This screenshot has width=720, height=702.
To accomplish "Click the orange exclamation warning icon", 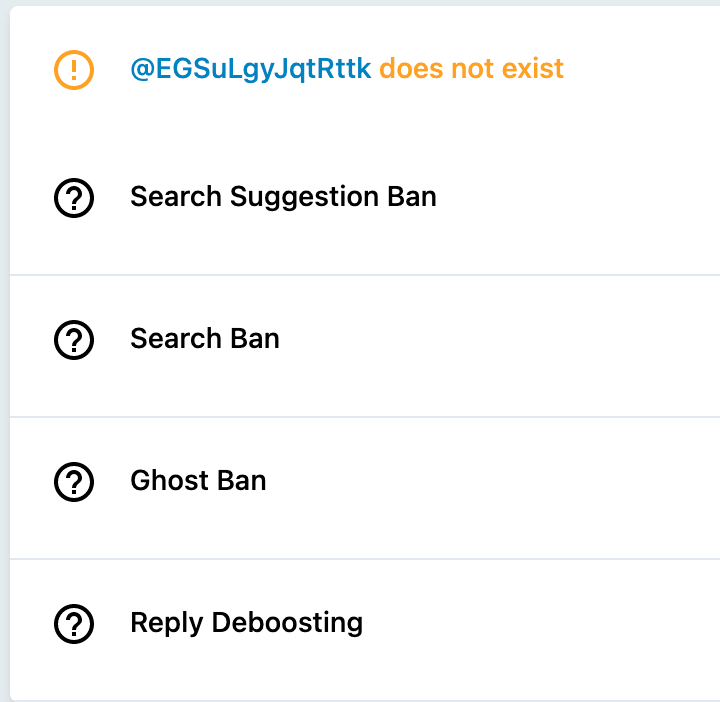I will [x=74, y=70].
